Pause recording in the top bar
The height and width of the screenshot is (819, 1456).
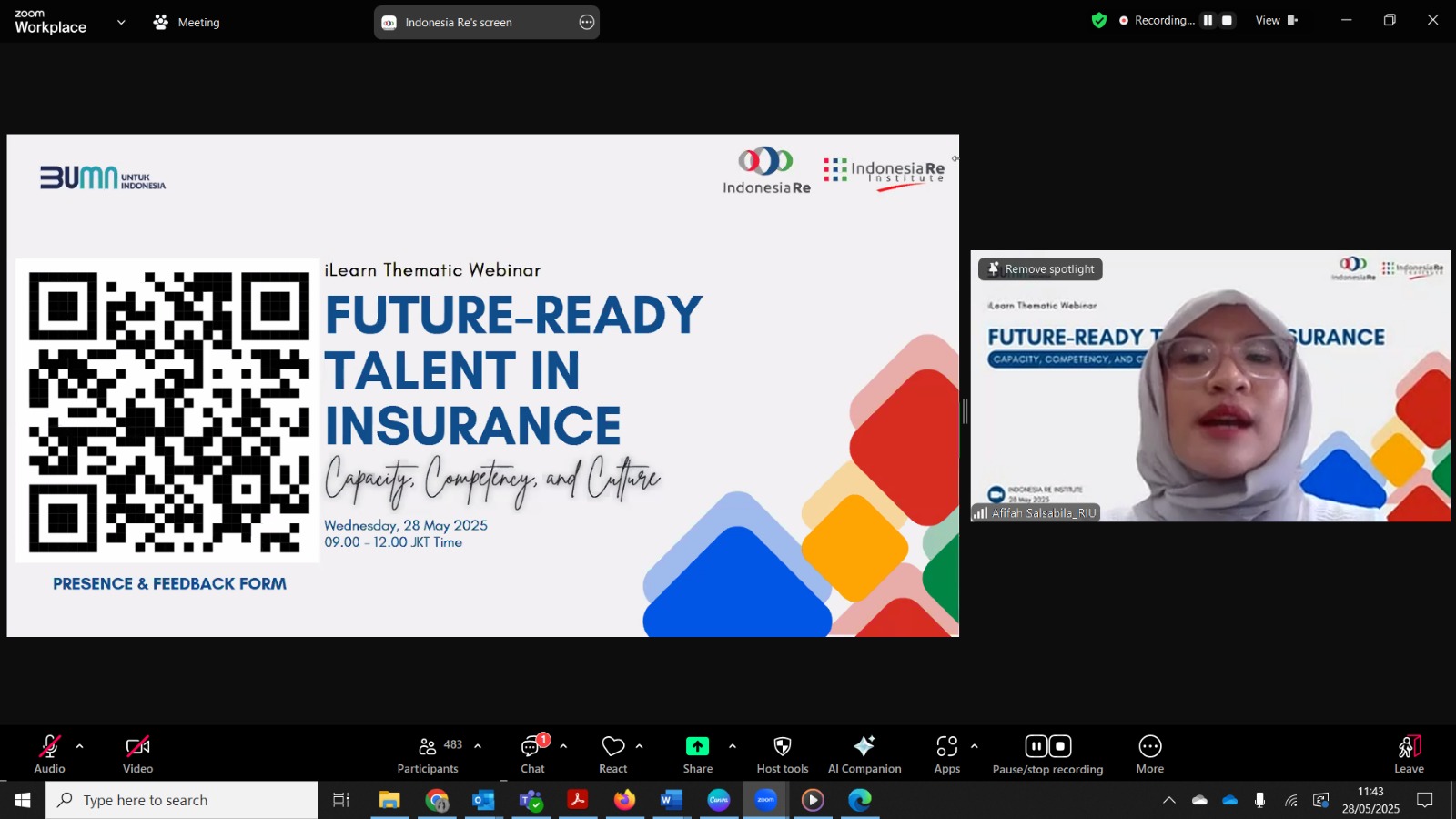click(1208, 21)
